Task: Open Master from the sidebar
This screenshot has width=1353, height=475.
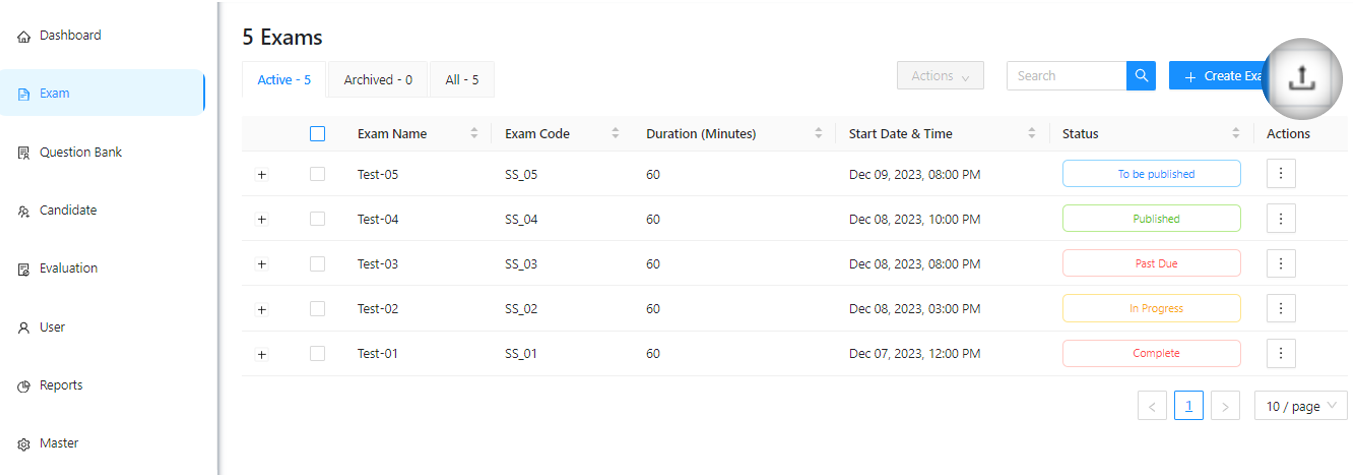Action: [59, 444]
